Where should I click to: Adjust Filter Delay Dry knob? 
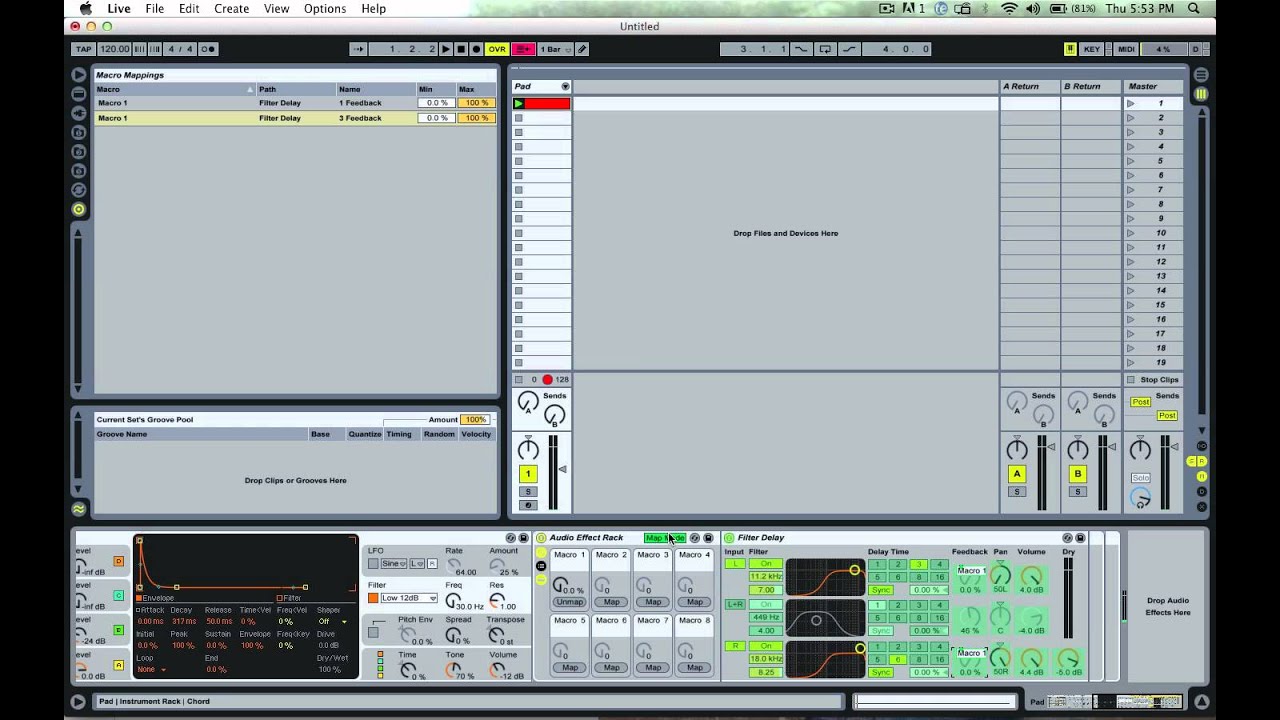[x=1069, y=659]
